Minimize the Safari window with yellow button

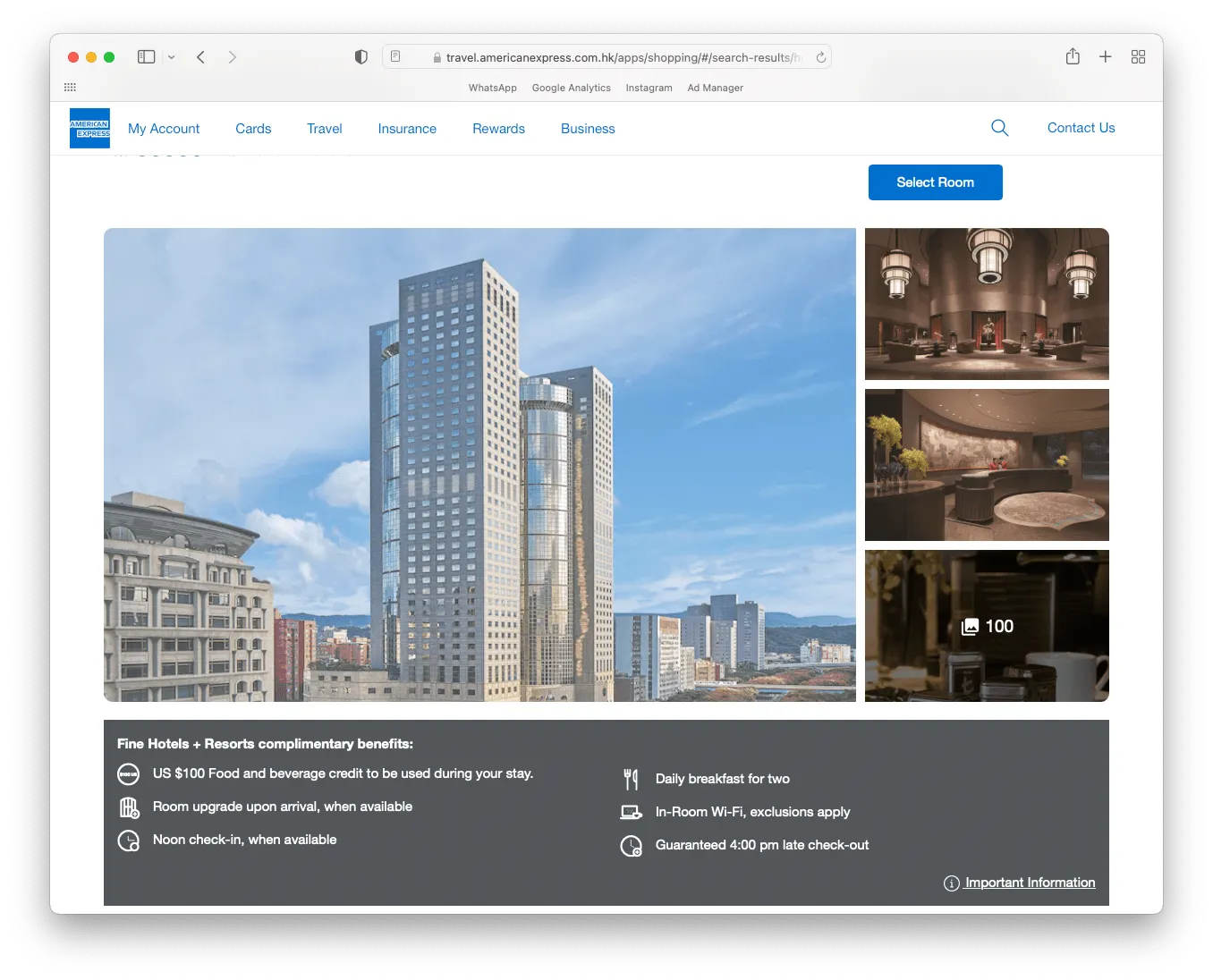pos(91,57)
